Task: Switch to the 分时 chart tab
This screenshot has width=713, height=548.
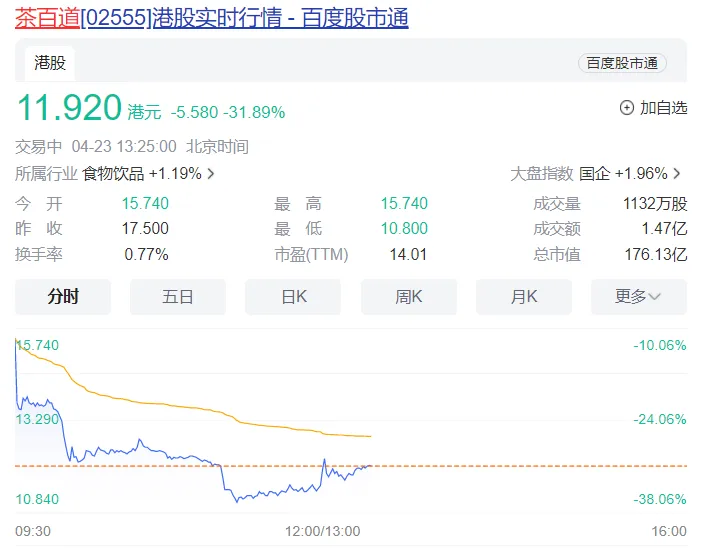Action: (x=63, y=297)
